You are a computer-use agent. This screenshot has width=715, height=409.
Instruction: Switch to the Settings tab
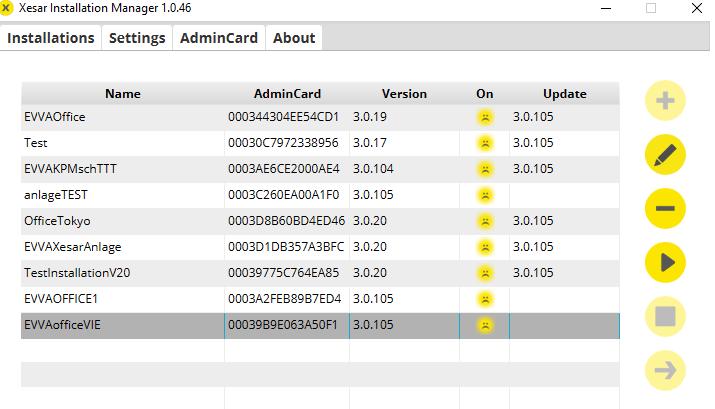[137, 38]
